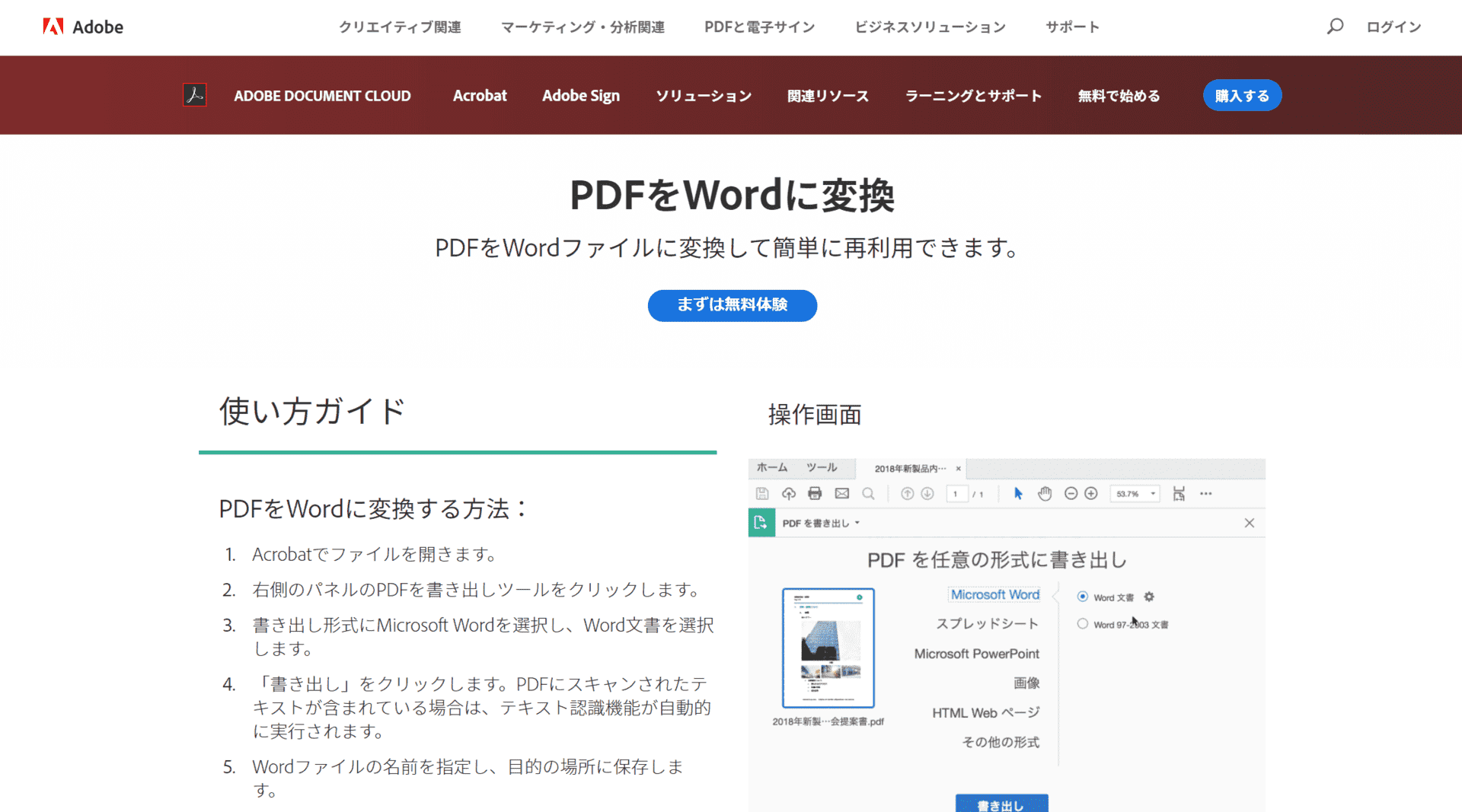Switch to the ホーム tab in Acrobat
The image size is (1462, 812).
[x=772, y=467]
